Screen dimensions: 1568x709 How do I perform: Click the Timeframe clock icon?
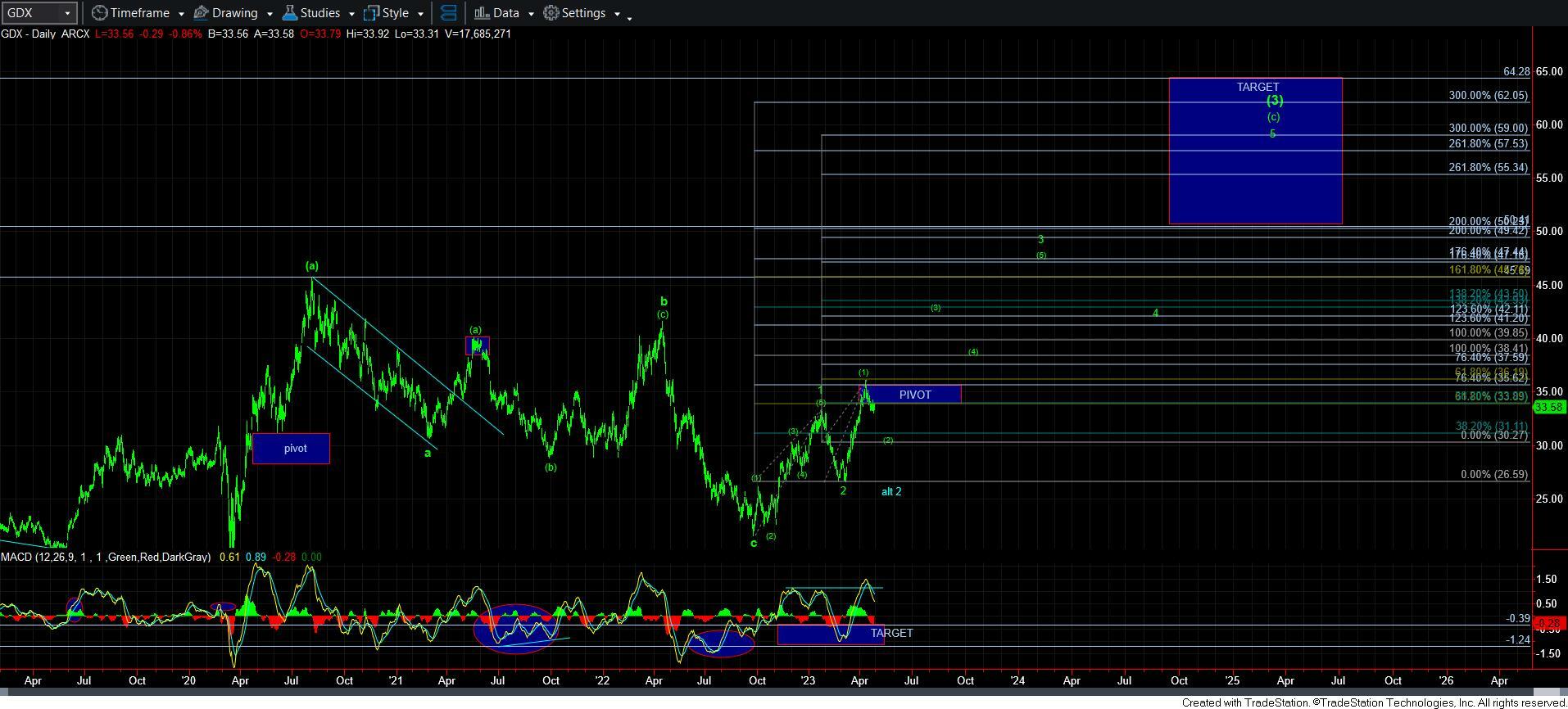[x=99, y=13]
